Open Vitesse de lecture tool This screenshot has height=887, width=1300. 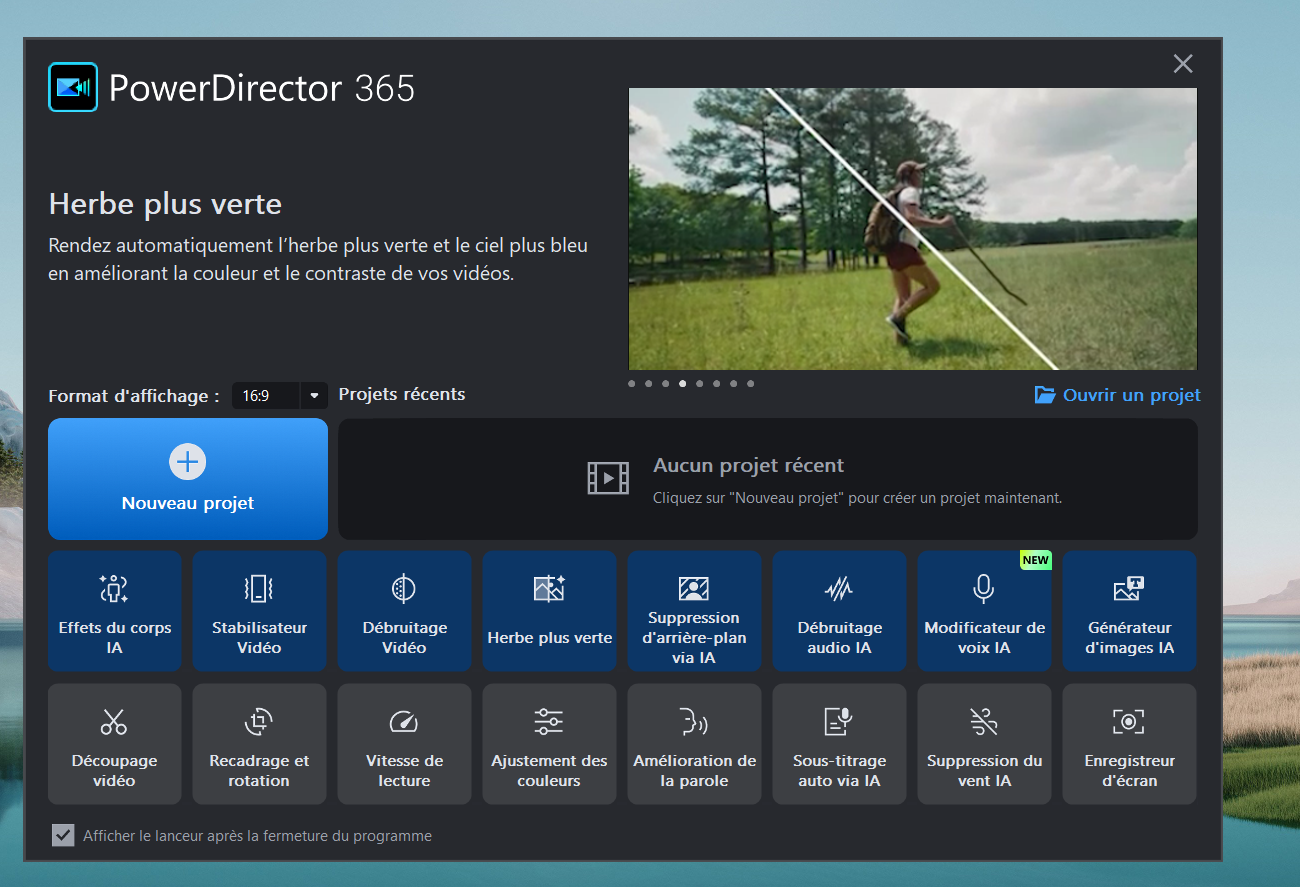[x=404, y=744]
